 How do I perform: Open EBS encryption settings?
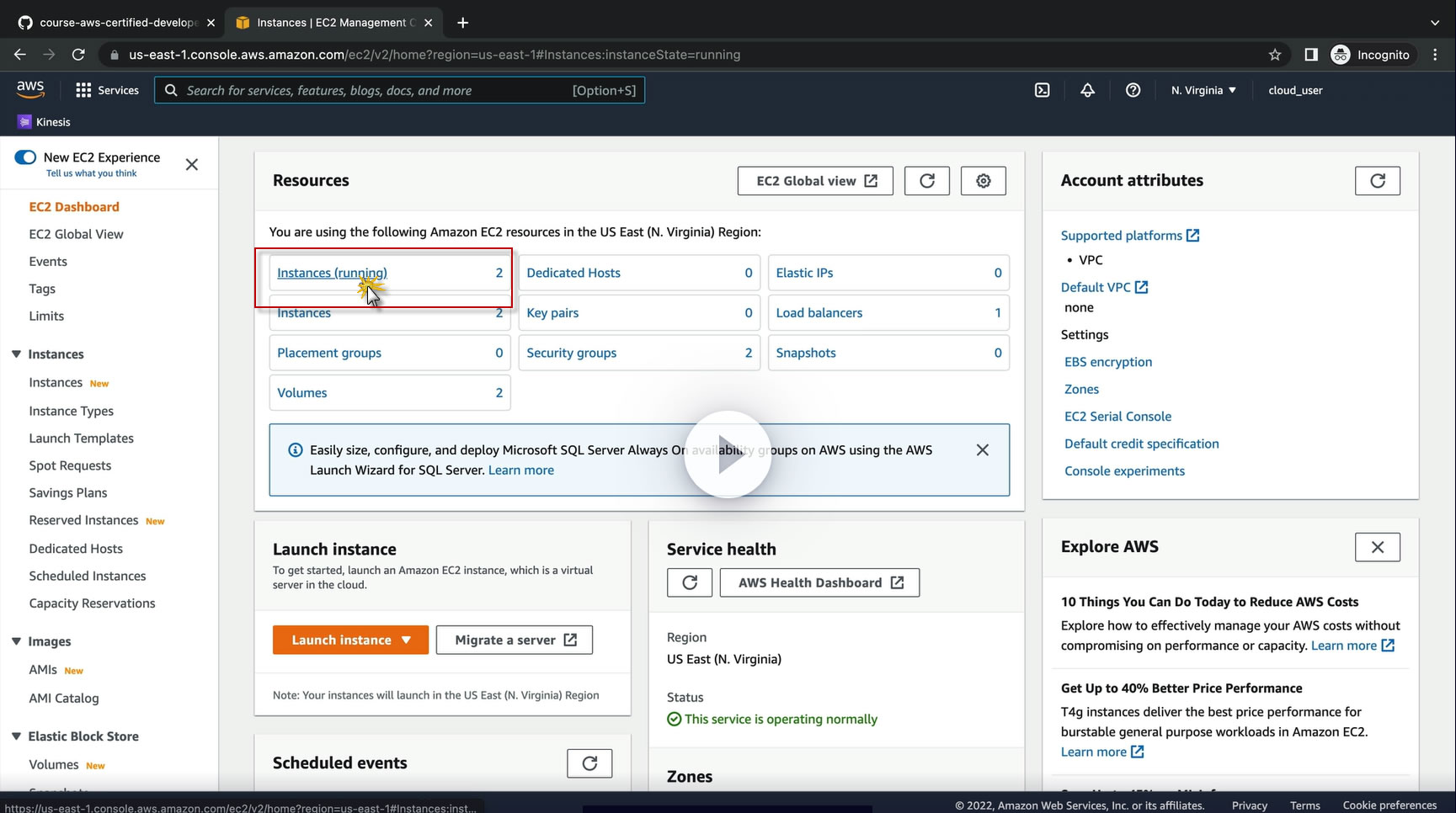(1108, 362)
